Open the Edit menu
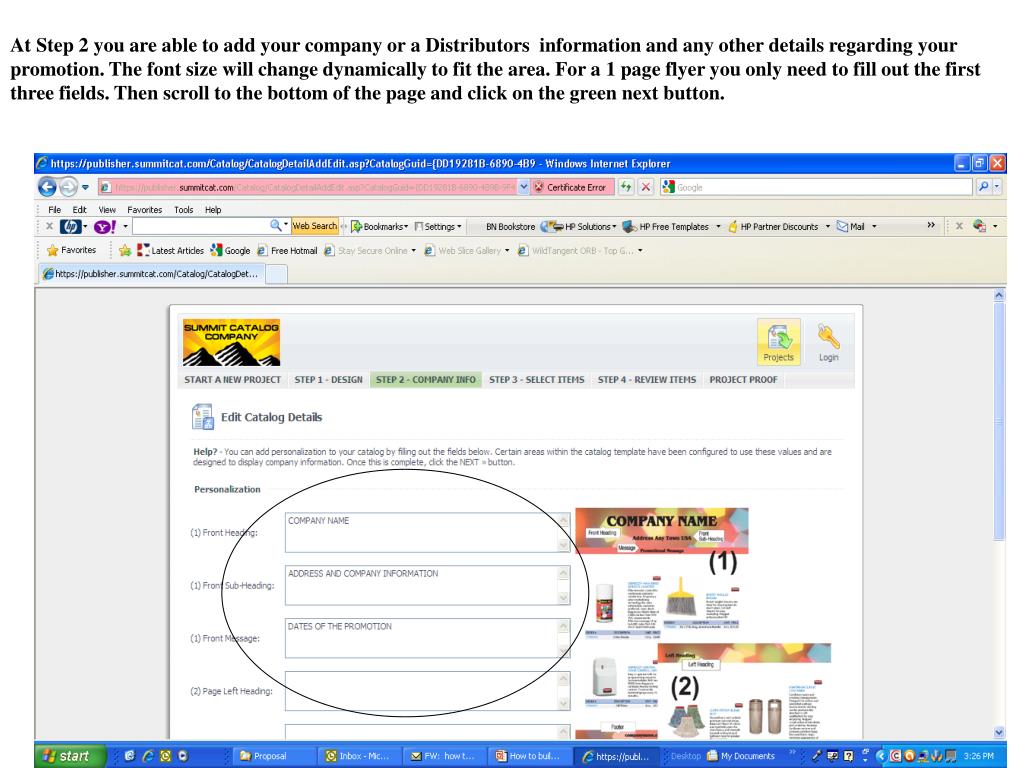This screenshot has height=768, width=1024. pos(79,210)
